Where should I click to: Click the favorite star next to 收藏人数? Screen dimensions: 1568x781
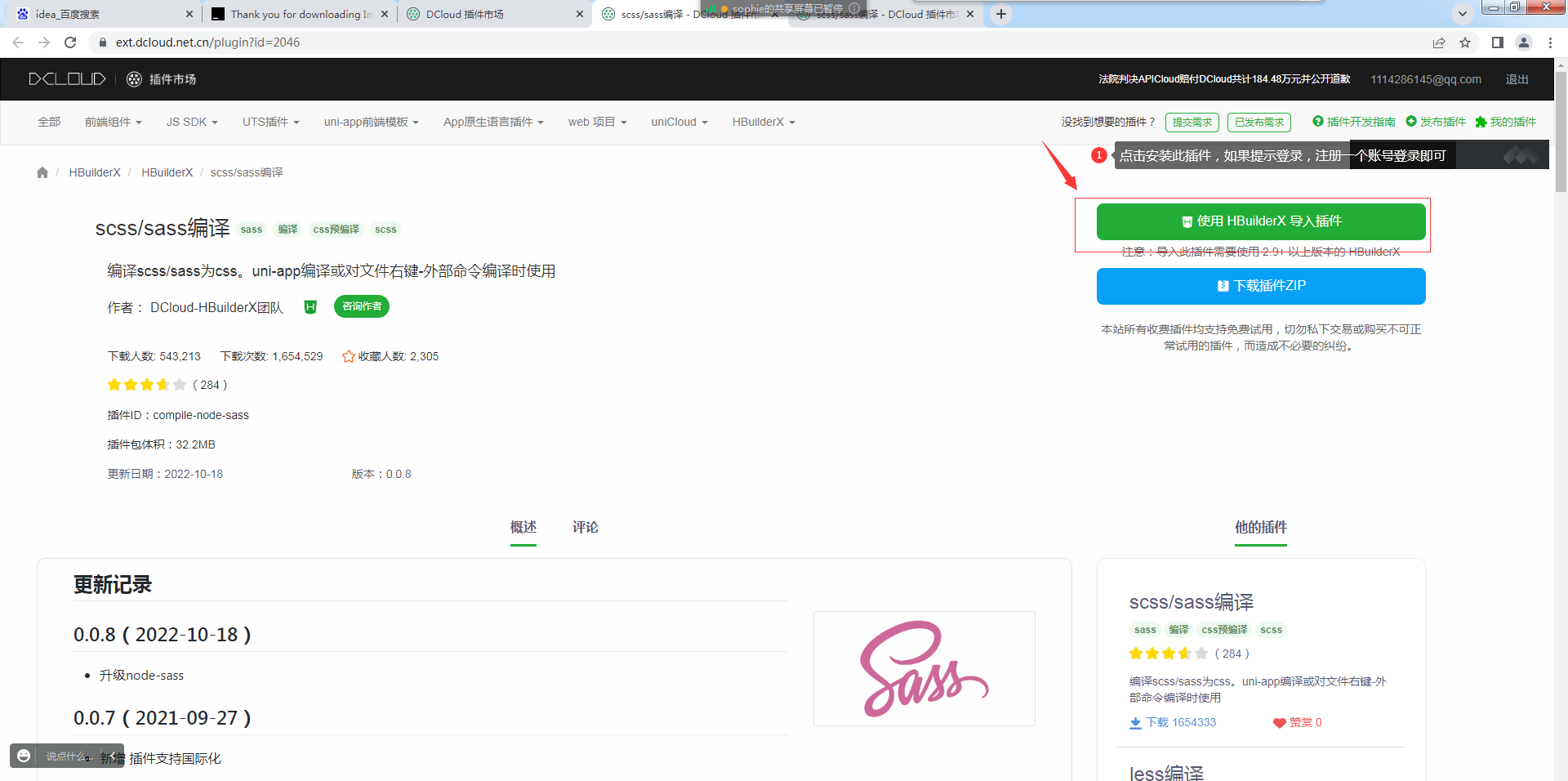click(349, 356)
